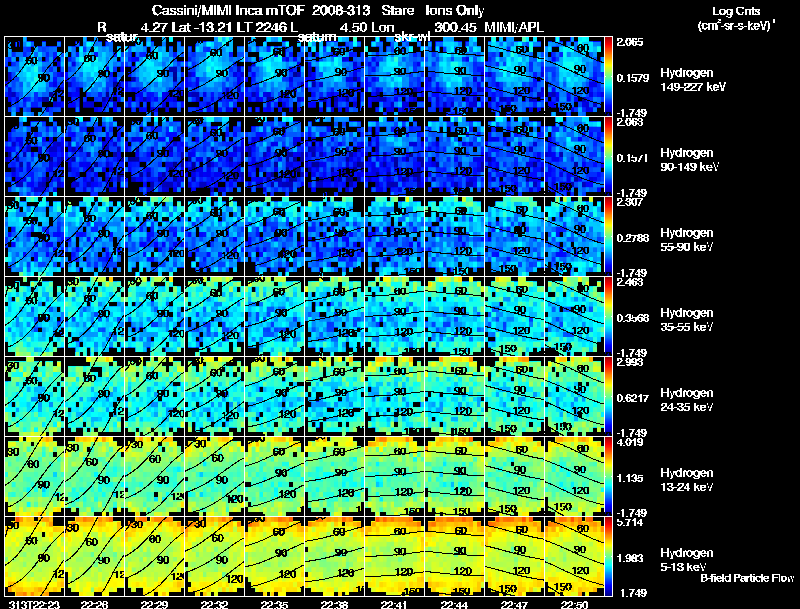Click the 'MIMI/APL' header label

514,27
